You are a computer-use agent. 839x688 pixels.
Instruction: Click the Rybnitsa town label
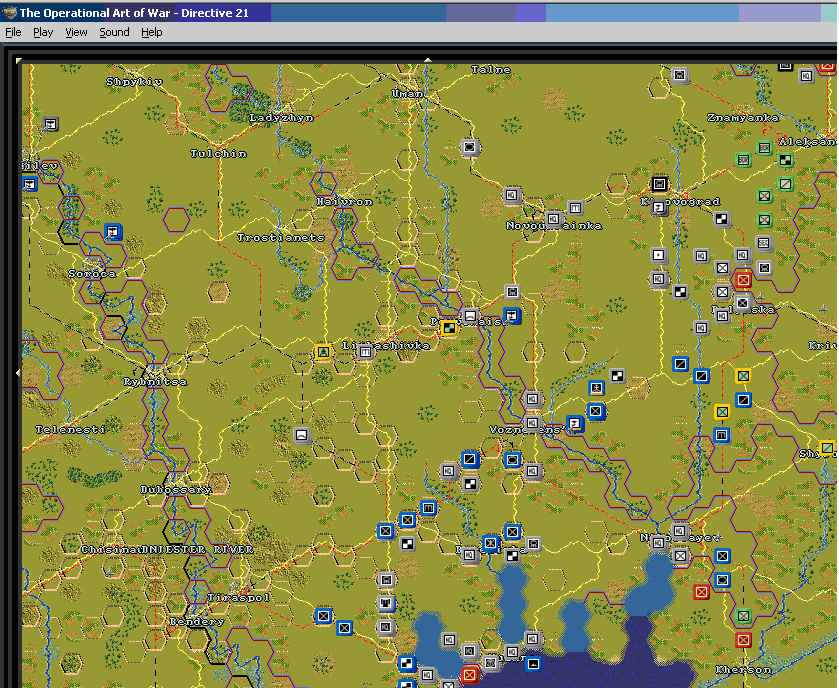(155, 382)
